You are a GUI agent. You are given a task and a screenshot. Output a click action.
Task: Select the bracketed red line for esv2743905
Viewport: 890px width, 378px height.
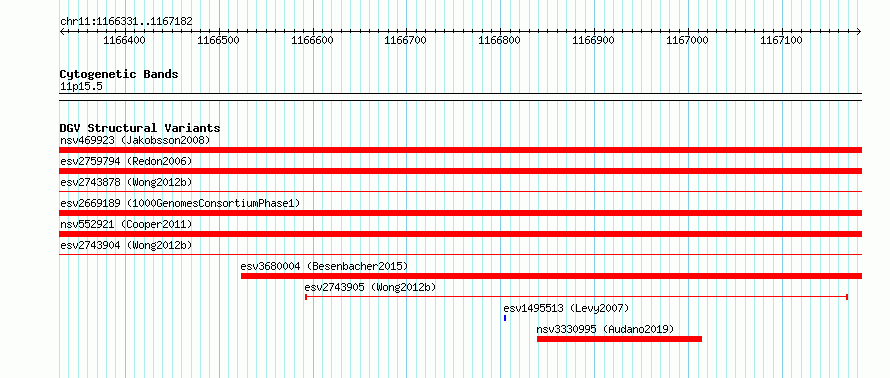click(577, 296)
